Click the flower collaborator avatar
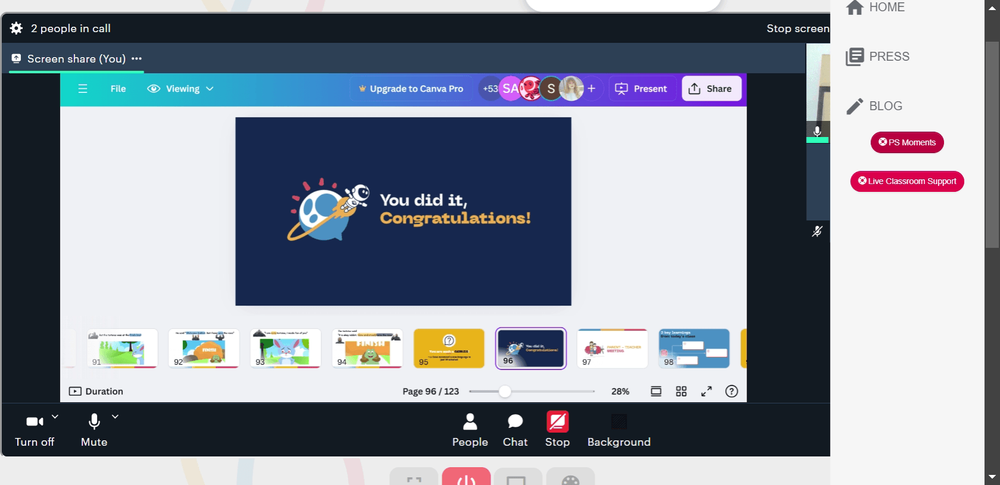Viewport: 1000px width, 485px height. (531, 89)
